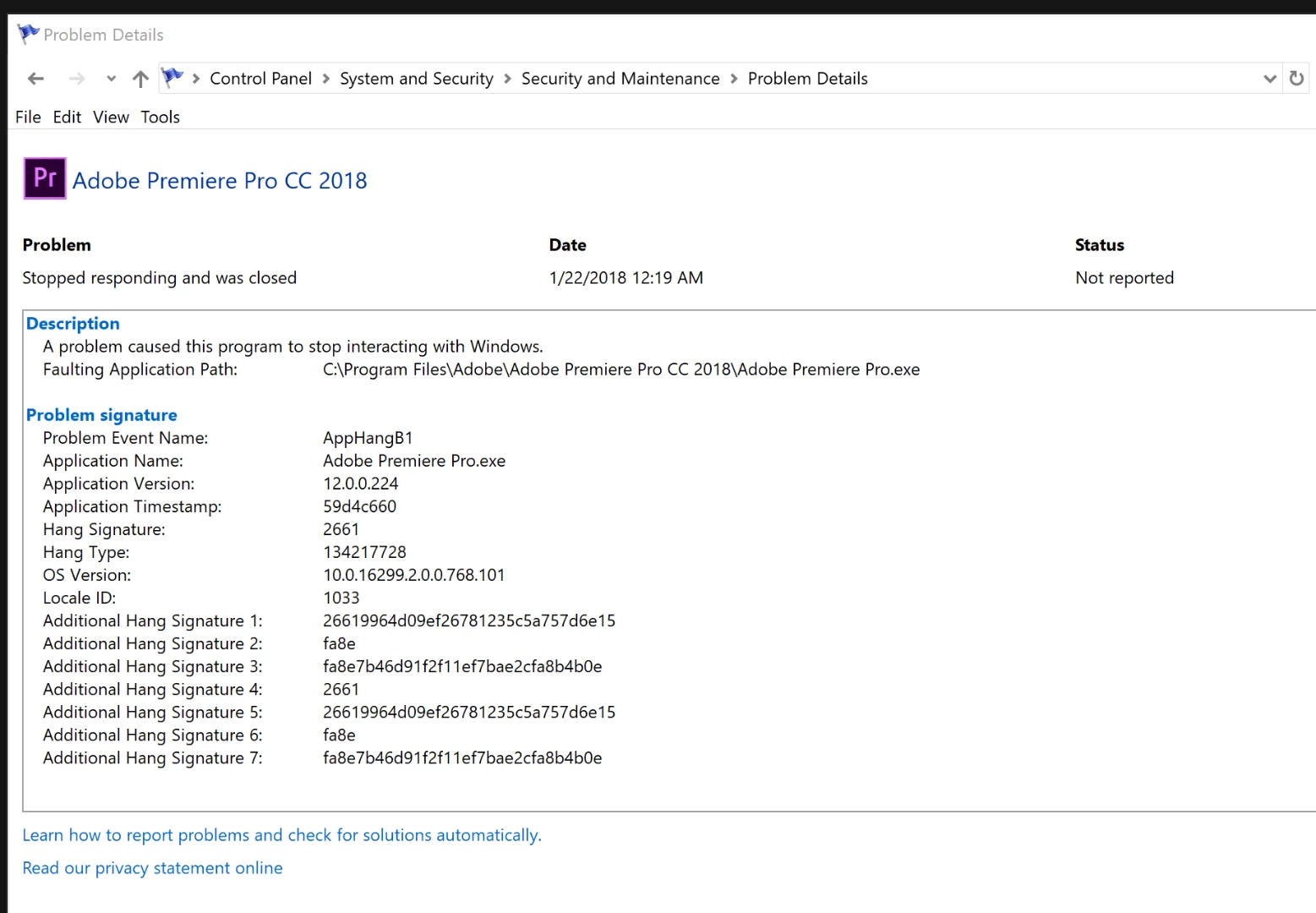Viewport: 1316px width, 913px height.
Task: Select the text Stopped responding and was closed
Action: pos(160,278)
